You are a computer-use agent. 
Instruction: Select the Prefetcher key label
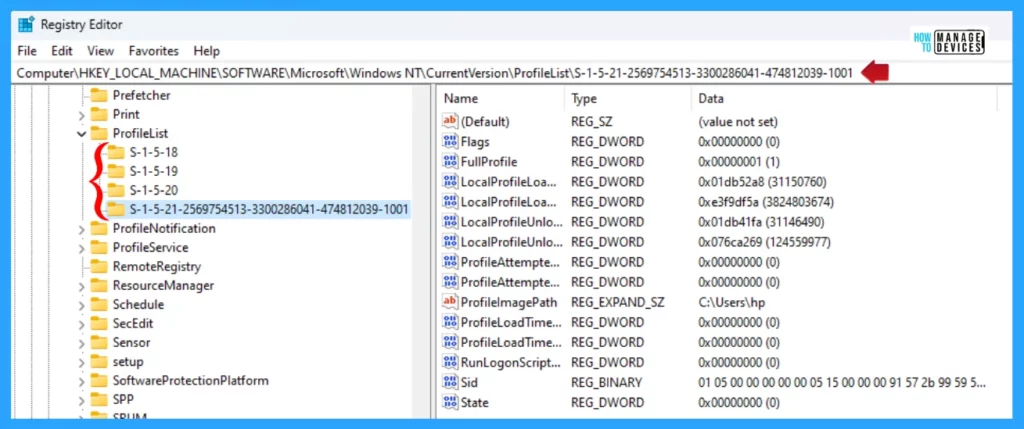click(x=142, y=95)
